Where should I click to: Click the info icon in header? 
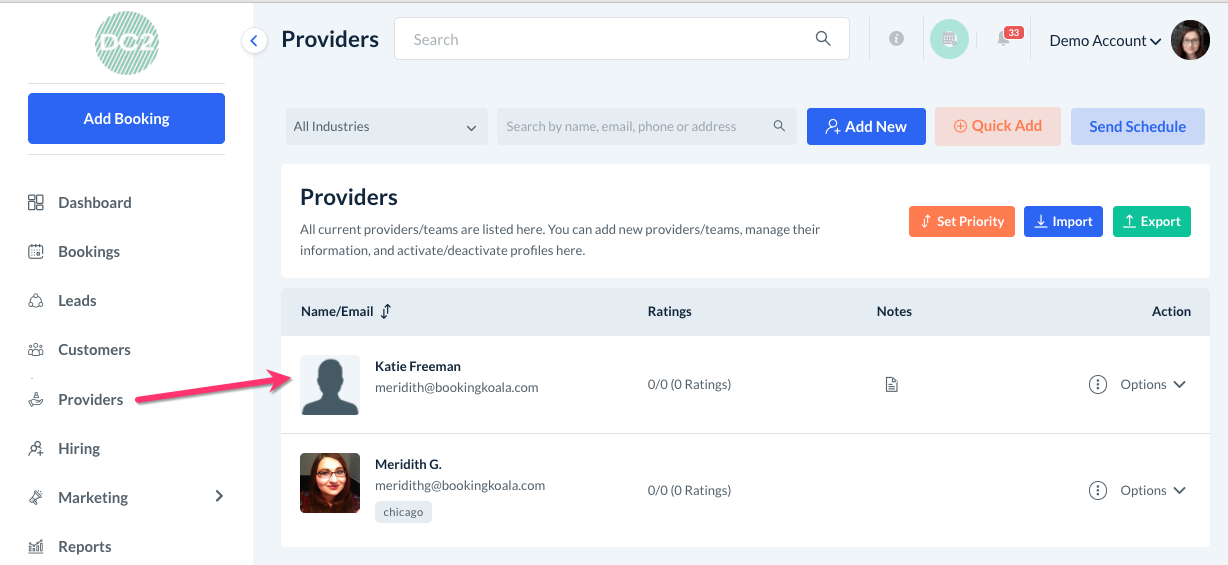(x=896, y=39)
